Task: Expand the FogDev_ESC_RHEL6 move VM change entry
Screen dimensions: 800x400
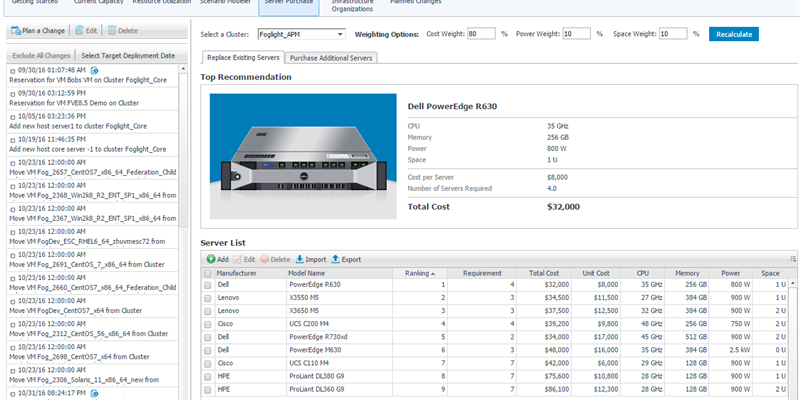Action: pyautogui.click(x=13, y=232)
